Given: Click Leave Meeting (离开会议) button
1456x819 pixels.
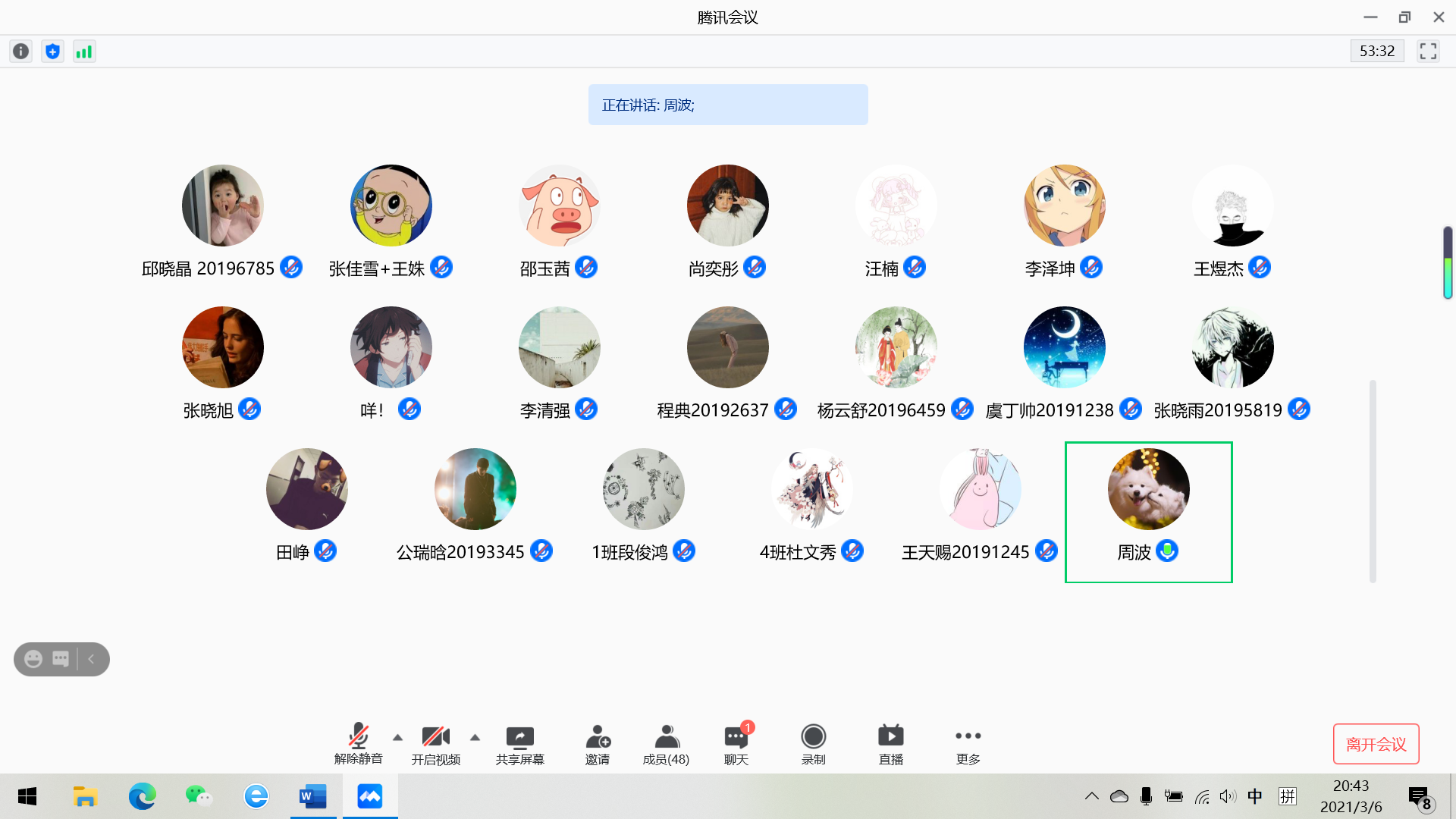Looking at the screenshot, I should coord(1376,744).
